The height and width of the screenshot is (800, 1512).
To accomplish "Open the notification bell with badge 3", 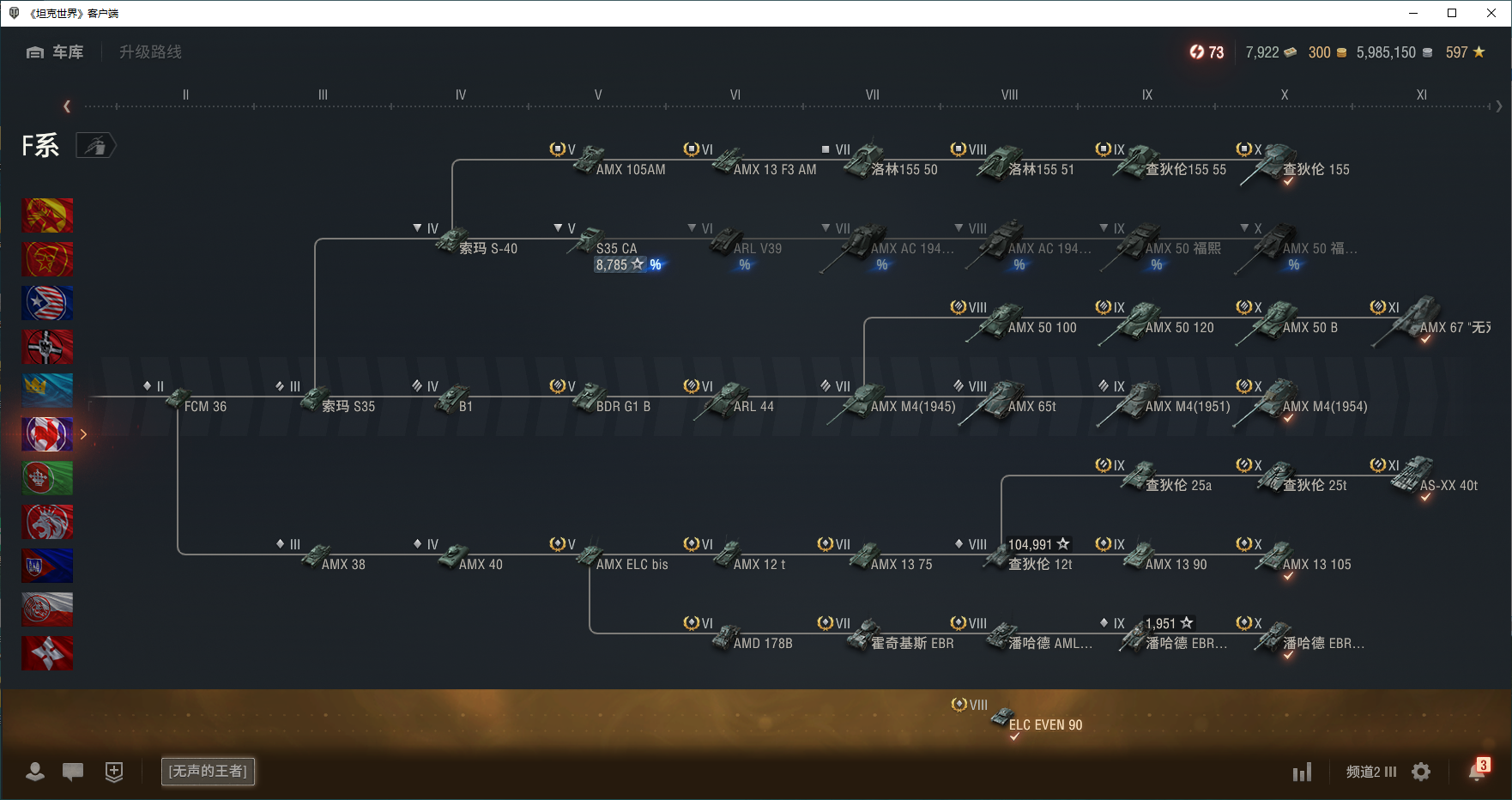I will click(x=1476, y=771).
